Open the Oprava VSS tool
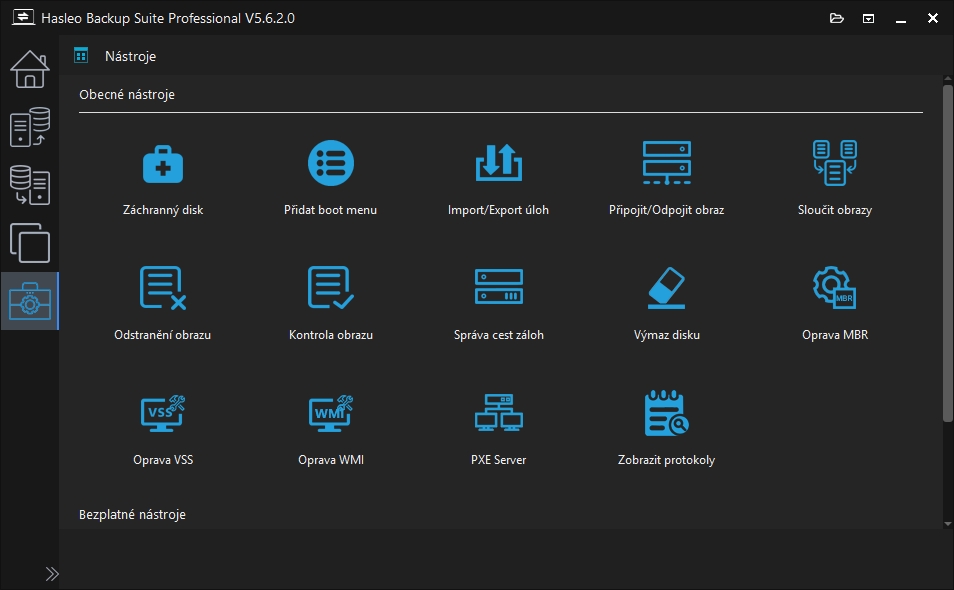This screenshot has width=954, height=590. (x=162, y=414)
